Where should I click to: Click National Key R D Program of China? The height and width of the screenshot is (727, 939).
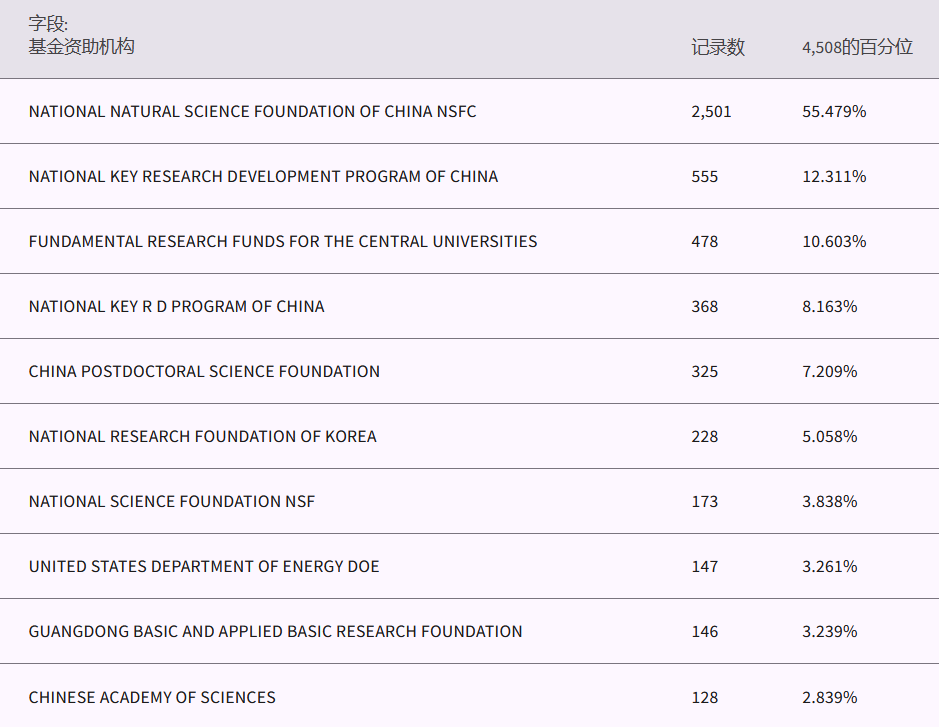coord(176,307)
